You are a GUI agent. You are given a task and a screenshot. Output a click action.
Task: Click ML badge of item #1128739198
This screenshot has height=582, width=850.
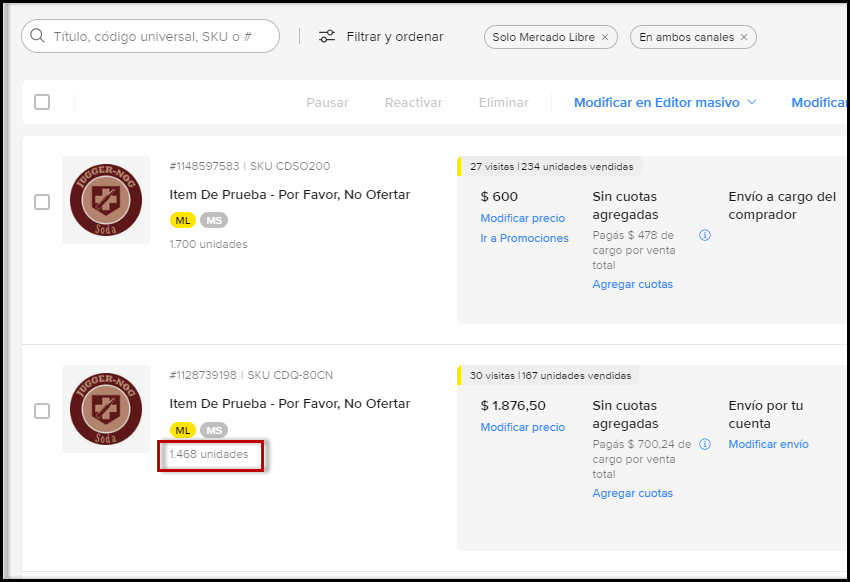click(183, 430)
